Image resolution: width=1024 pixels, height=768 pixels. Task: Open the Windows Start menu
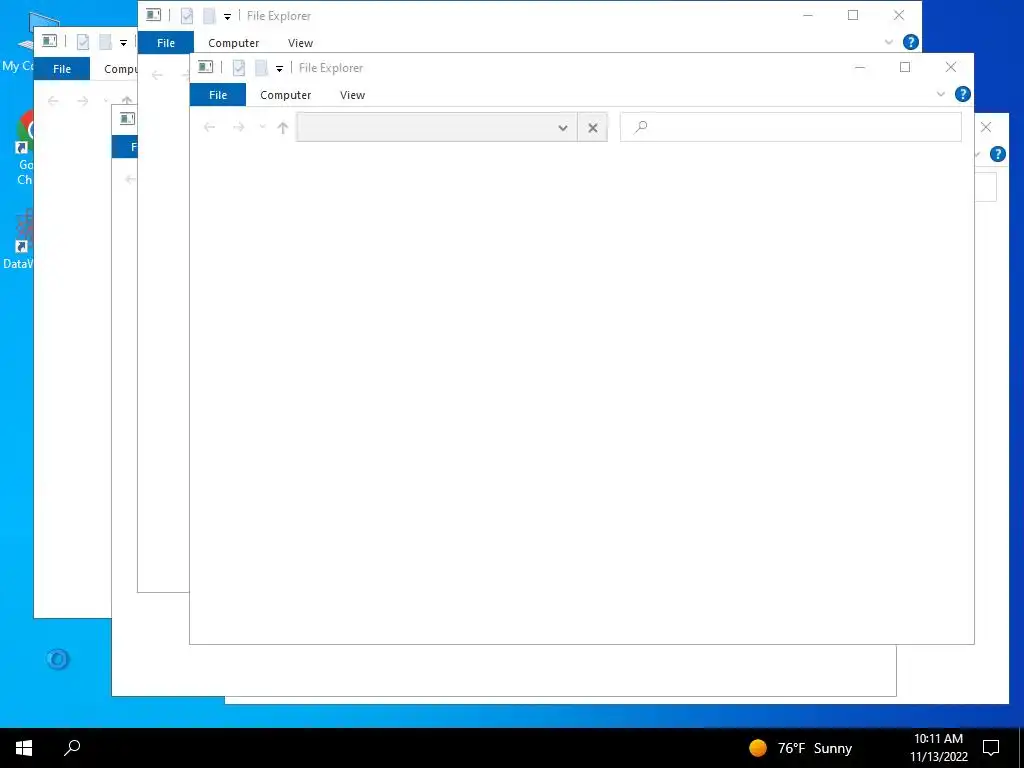pos(24,748)
